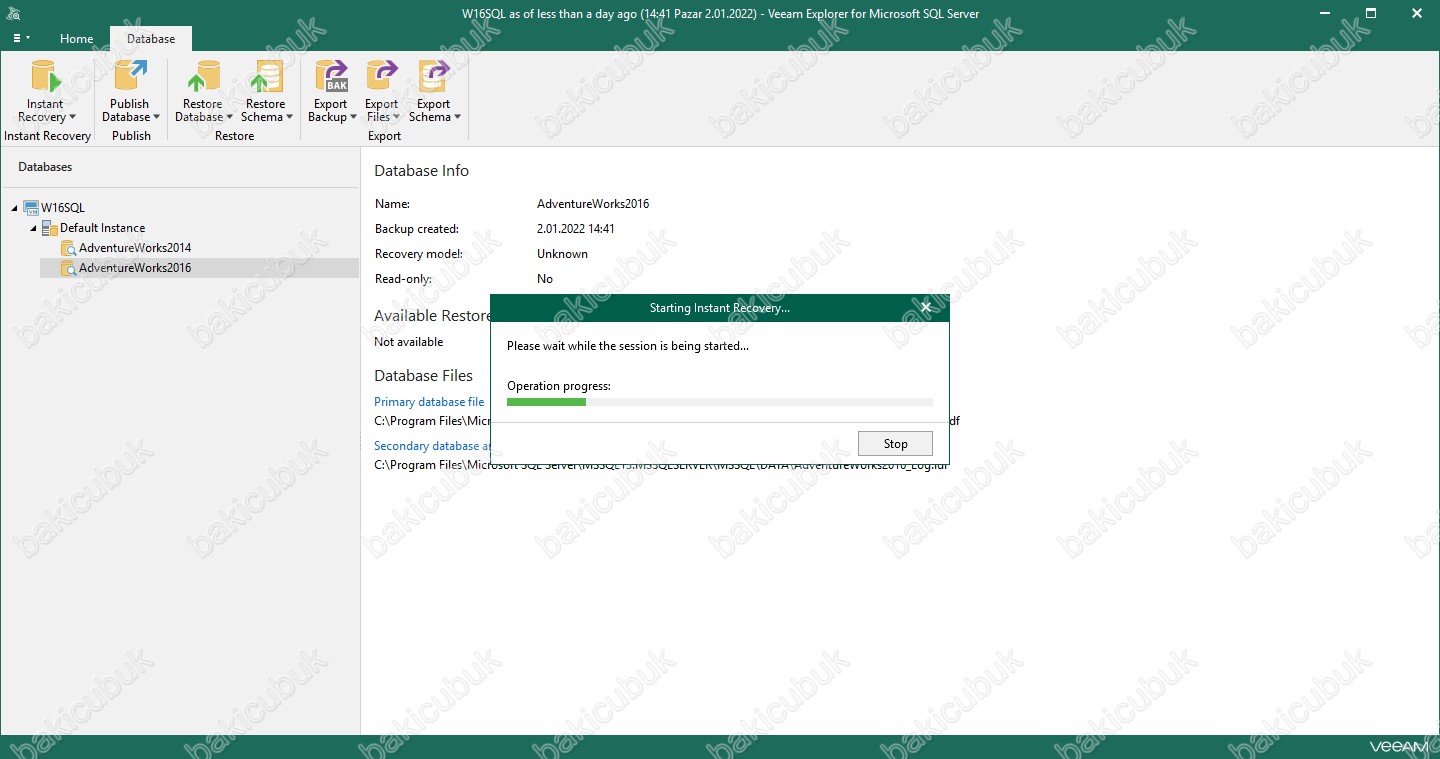The height and width of the screenshot is (759, 1440).
Task: Collapse the Default Instance node
Action: click(x=33, y=228)
